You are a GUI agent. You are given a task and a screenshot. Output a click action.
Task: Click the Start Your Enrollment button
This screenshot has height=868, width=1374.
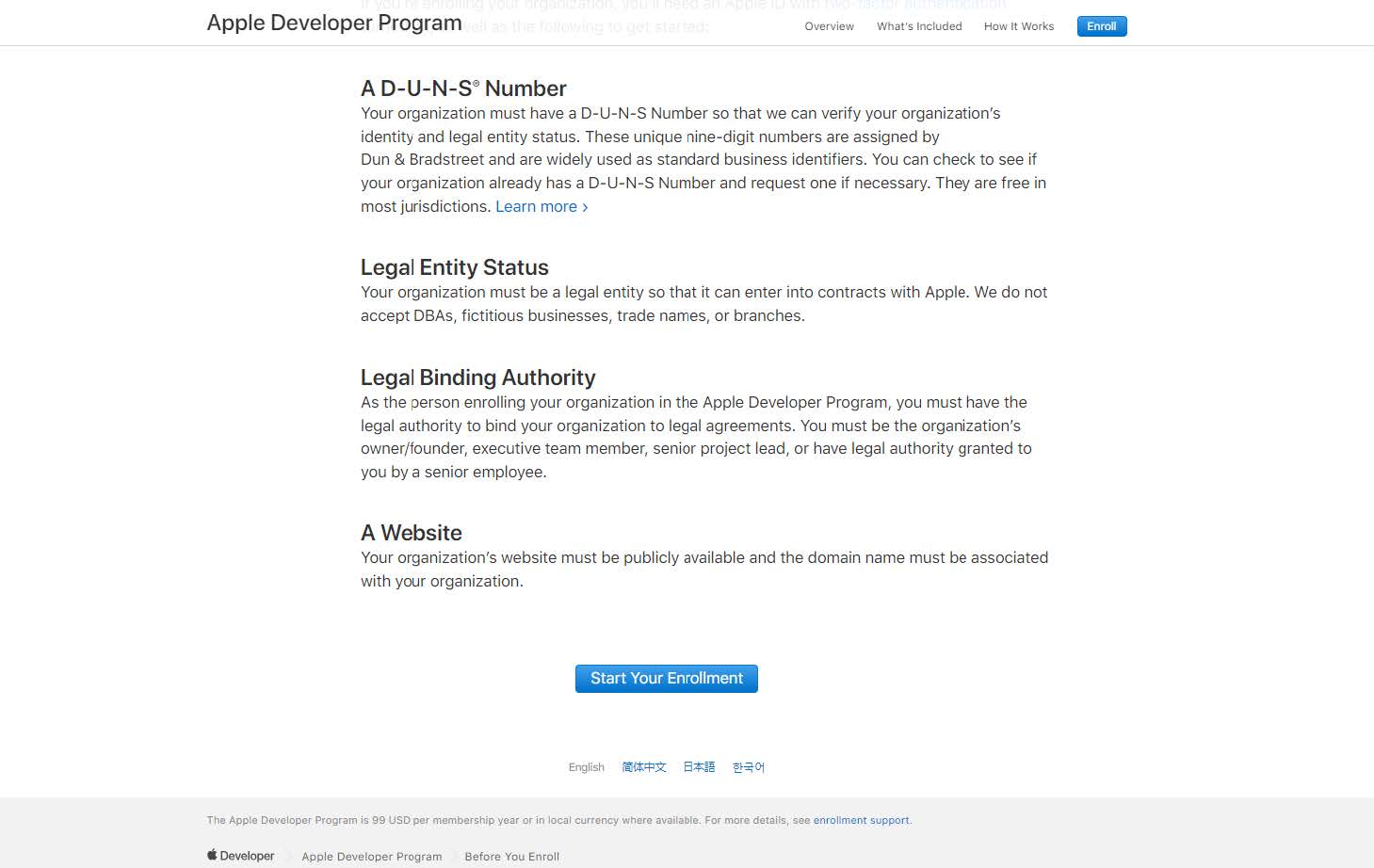coord(667,679)
